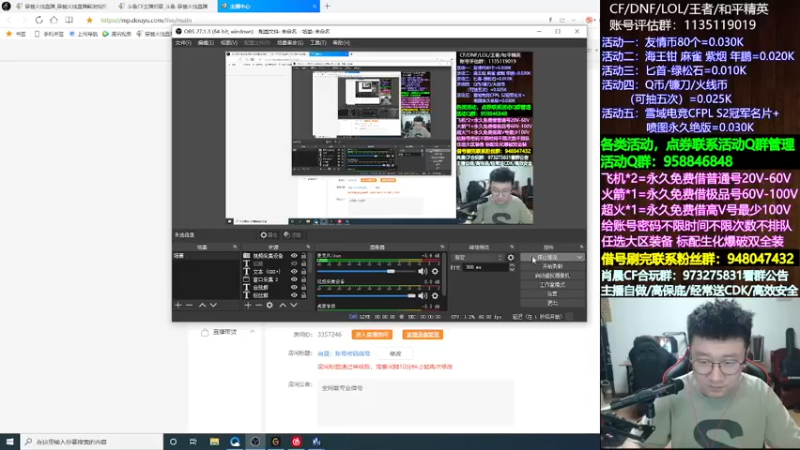Remove selected source with Sources minus icon
The height and width of the screenshot is (450, 800).
point(259,305)
